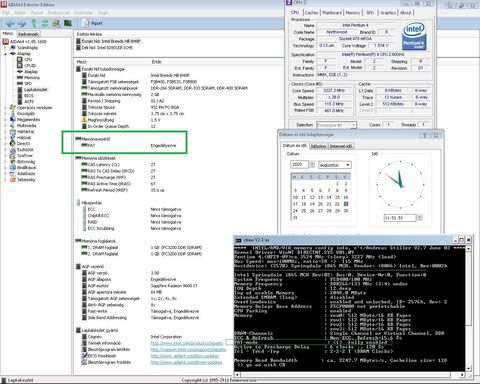Viewport: 480px width, 384px height.
Task: Open the Memória node in the tree
Action: pyautogui.click(x=28, y=78)
